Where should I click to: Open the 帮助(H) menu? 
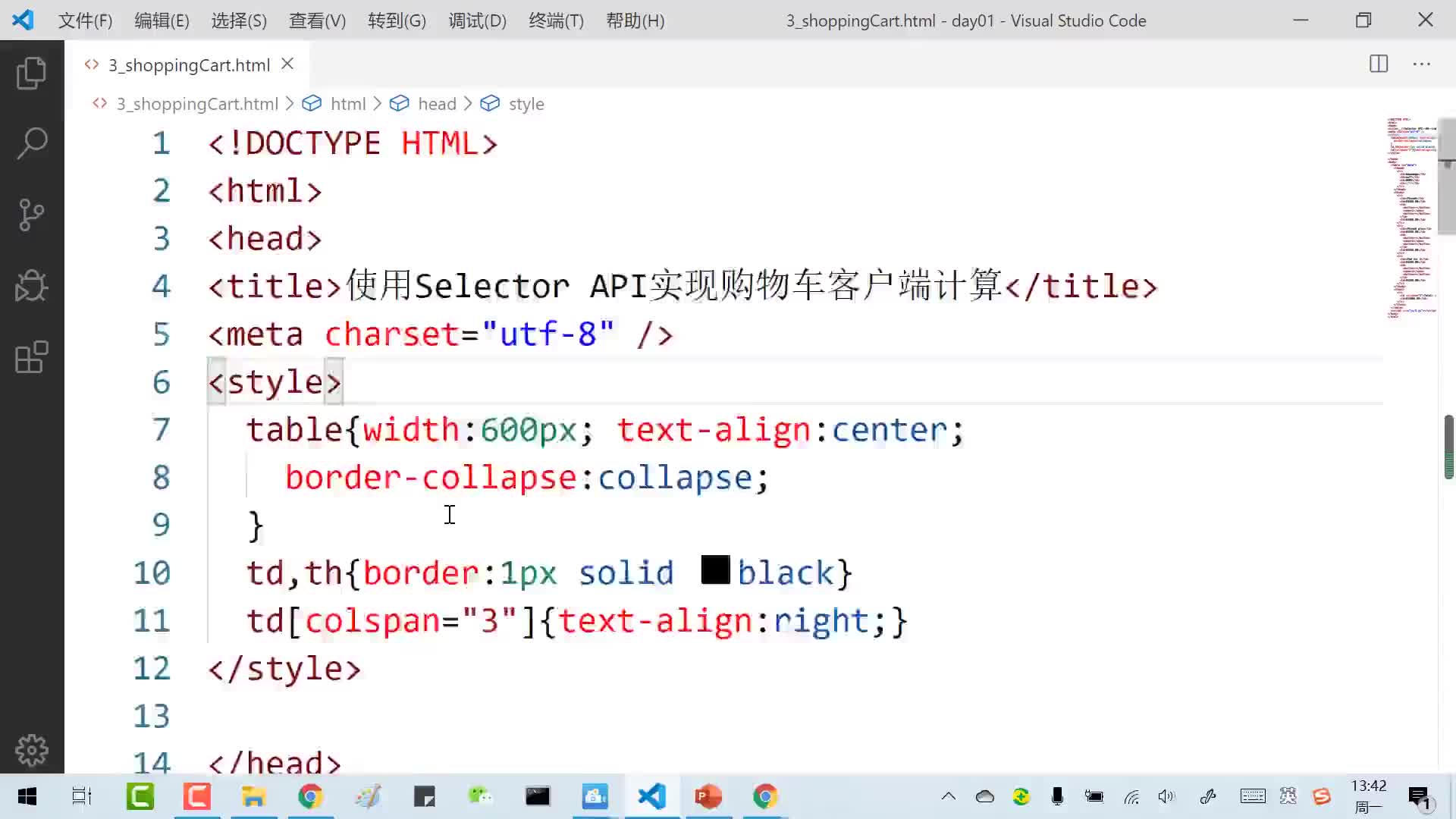(x=635, y=20)
